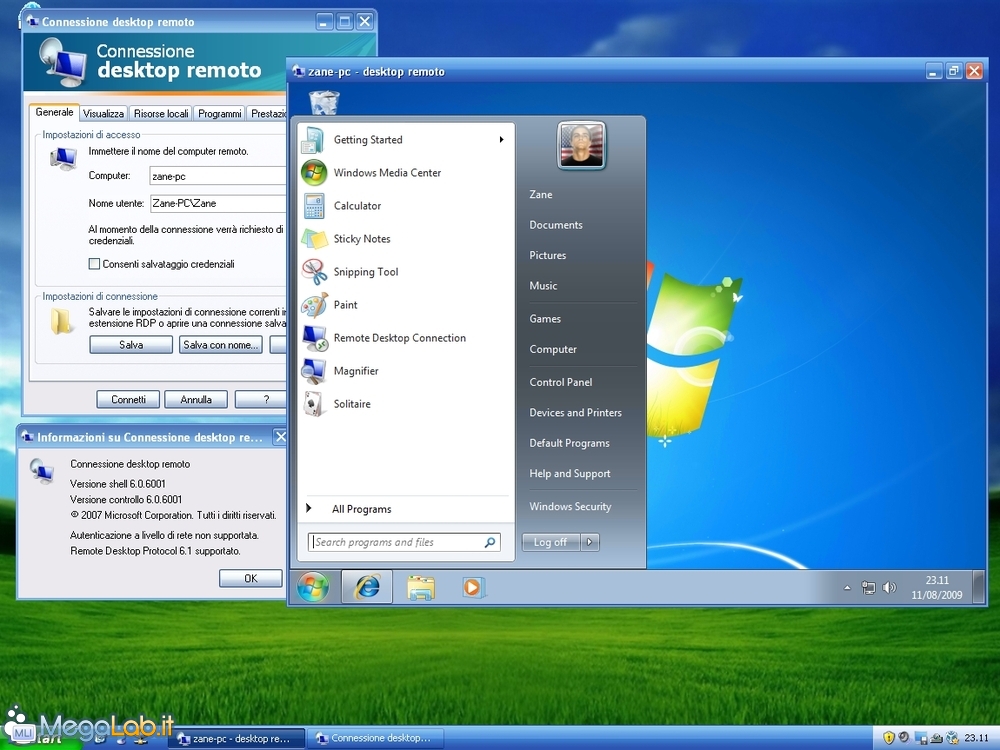Click the Zane user folder link

point(540,195)
